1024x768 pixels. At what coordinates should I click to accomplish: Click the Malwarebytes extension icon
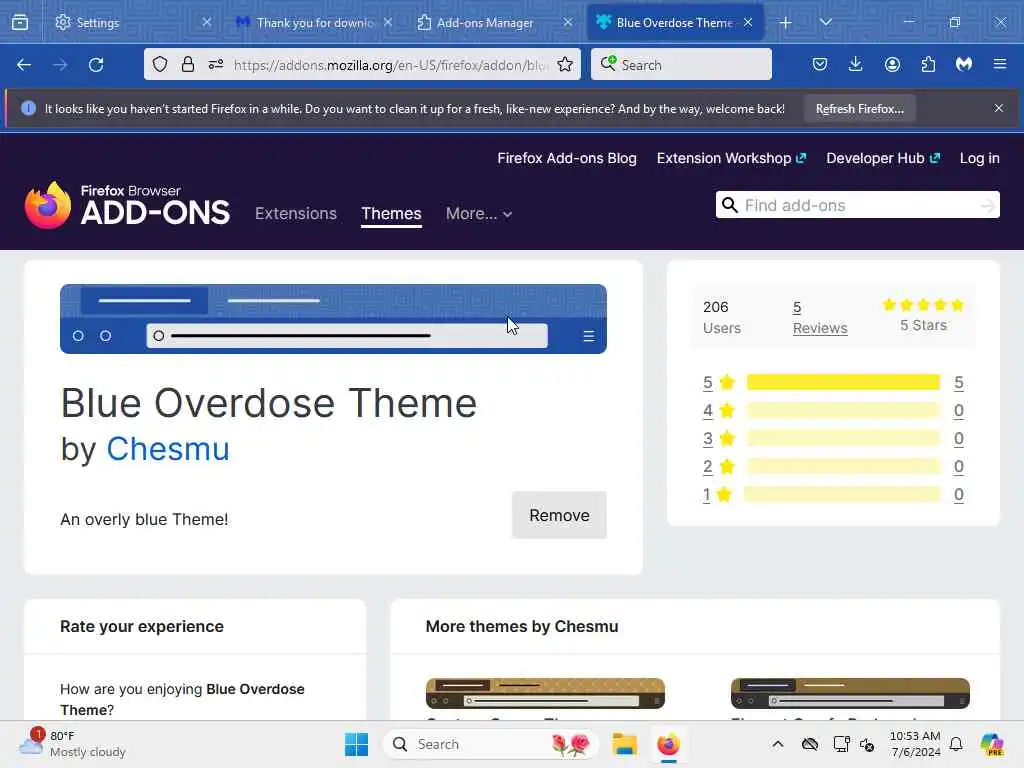click(x=964, y=65)
